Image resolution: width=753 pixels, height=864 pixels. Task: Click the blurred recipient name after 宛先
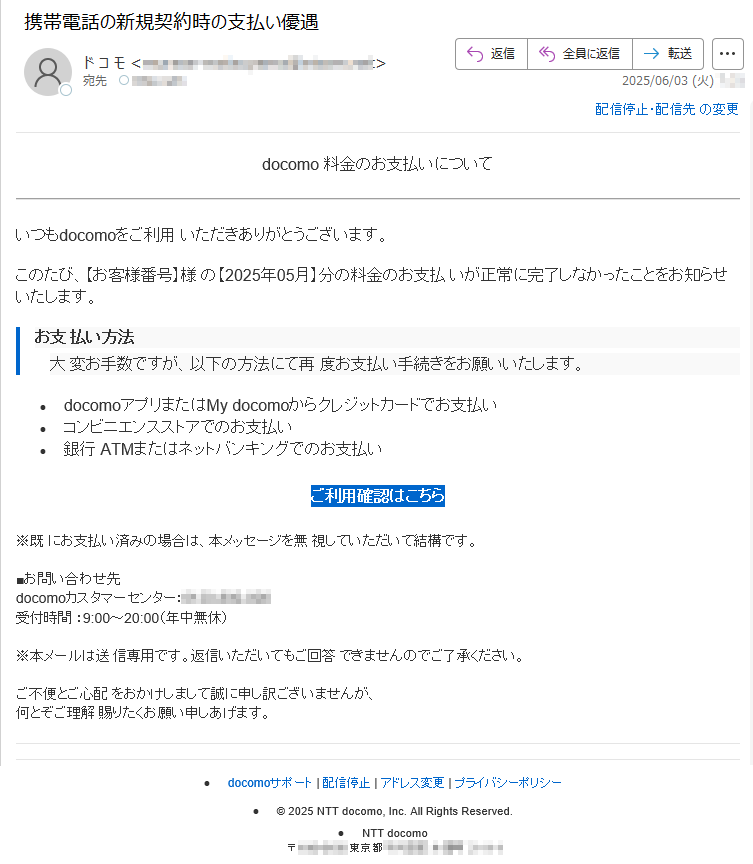[x=159, y=81]
